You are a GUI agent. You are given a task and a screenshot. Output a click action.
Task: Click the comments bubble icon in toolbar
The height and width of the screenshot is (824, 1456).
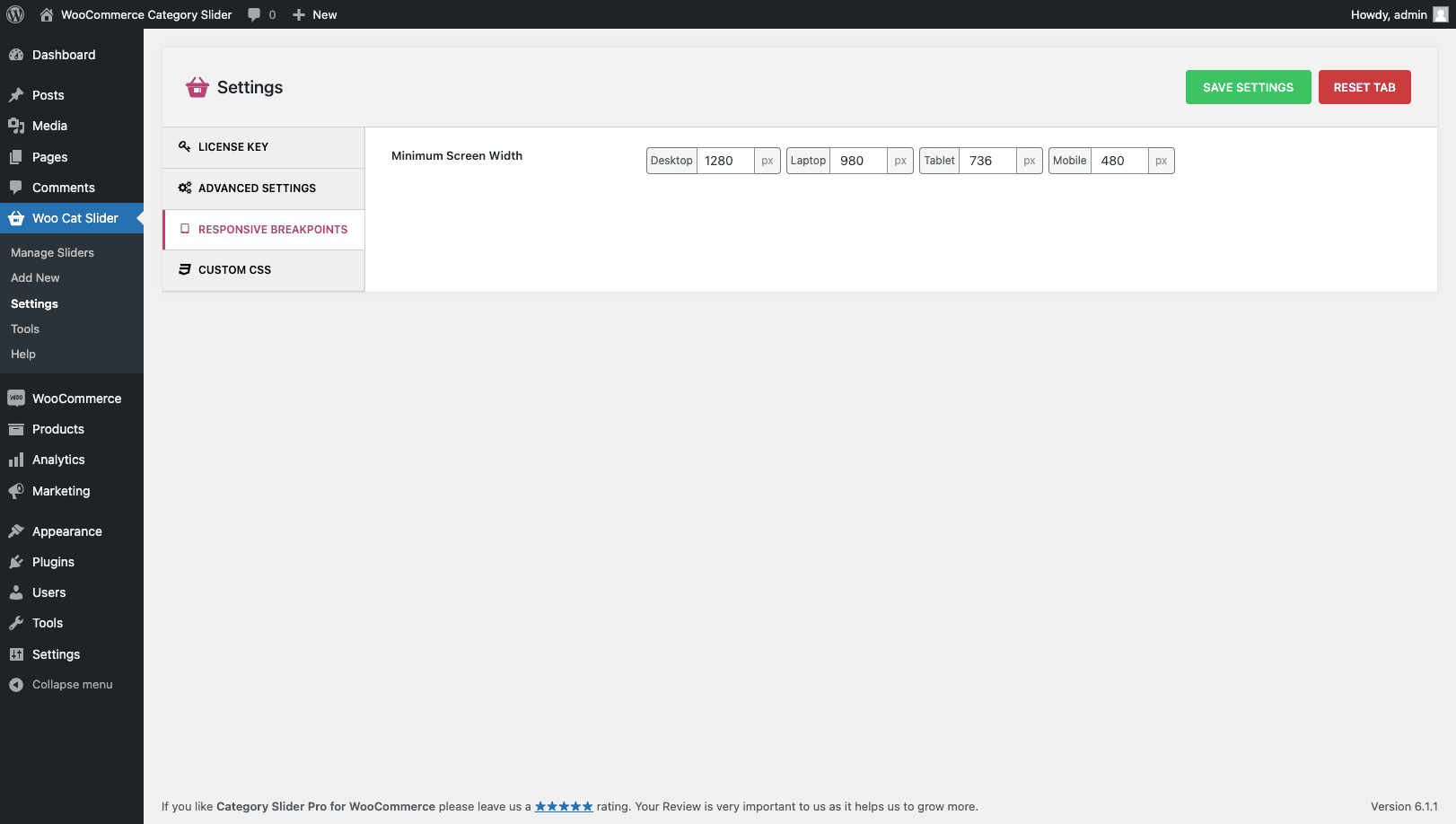tap(255, 14)
